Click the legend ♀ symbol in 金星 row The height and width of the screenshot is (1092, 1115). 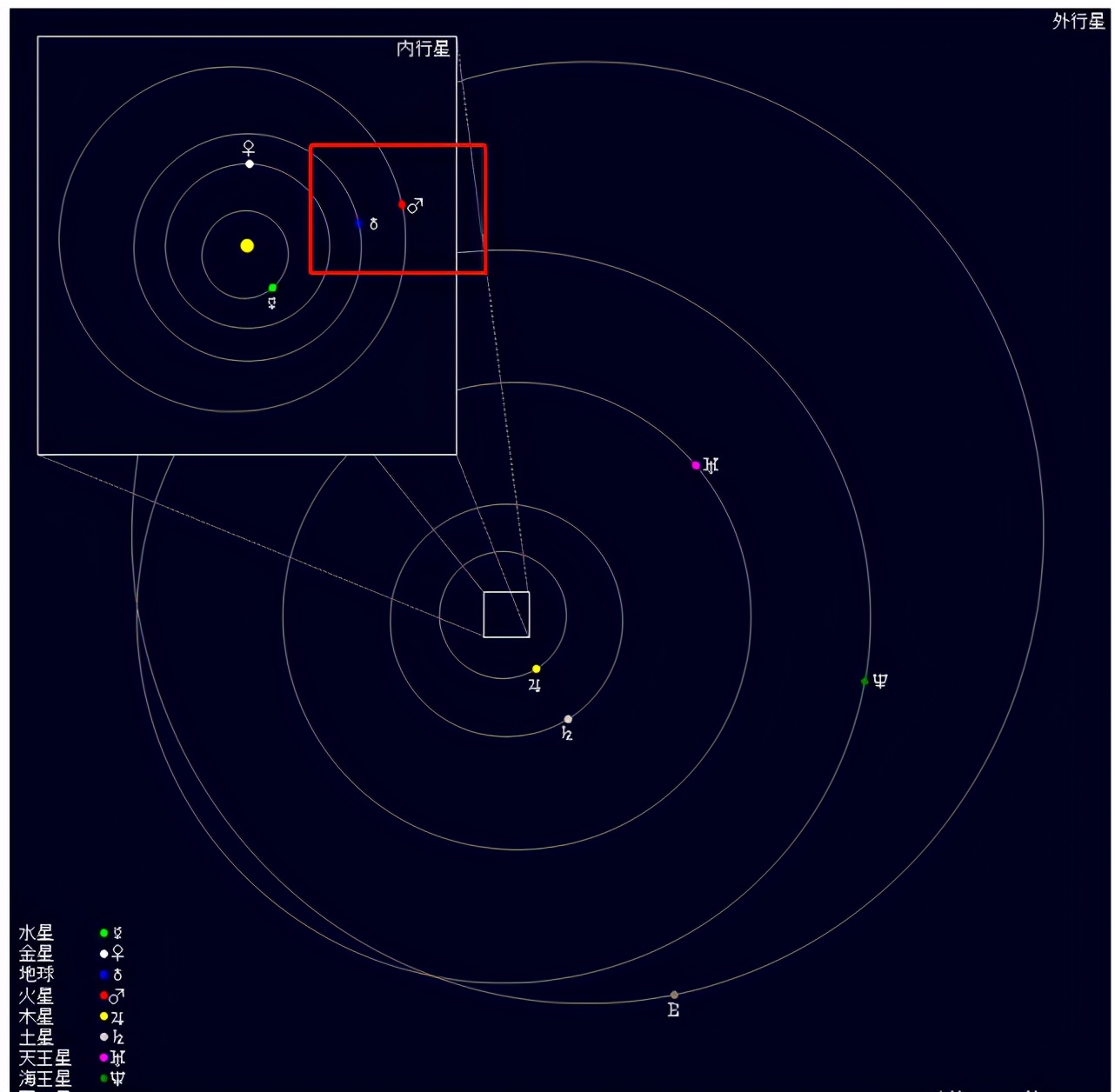[x=117, y=954]
